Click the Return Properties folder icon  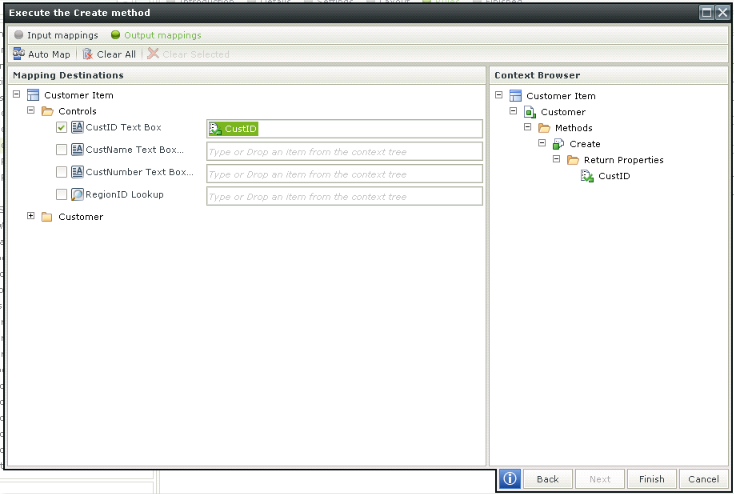pos(573,160)
